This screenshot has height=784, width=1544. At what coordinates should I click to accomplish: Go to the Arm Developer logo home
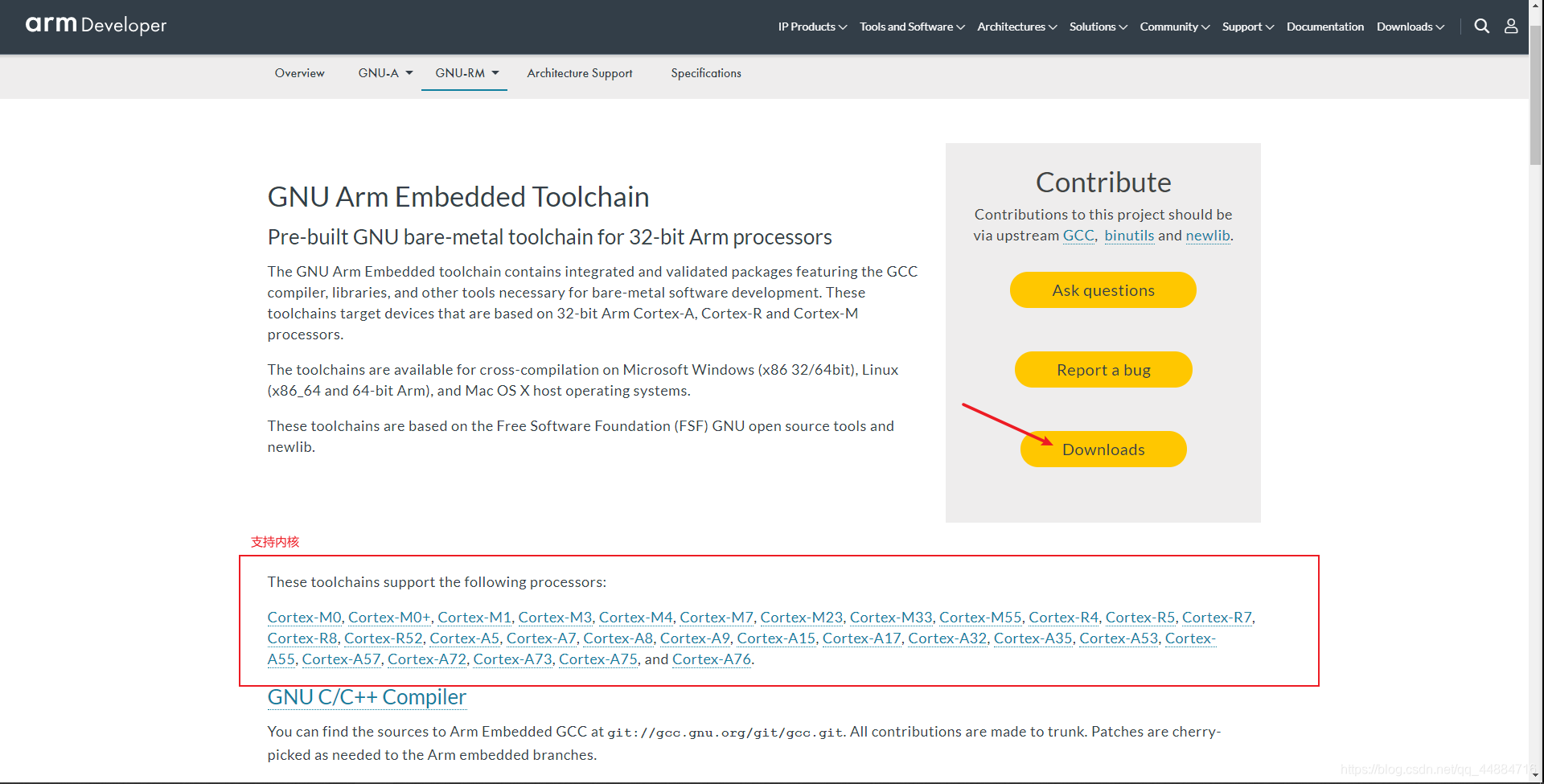click(x=96, y=25)
